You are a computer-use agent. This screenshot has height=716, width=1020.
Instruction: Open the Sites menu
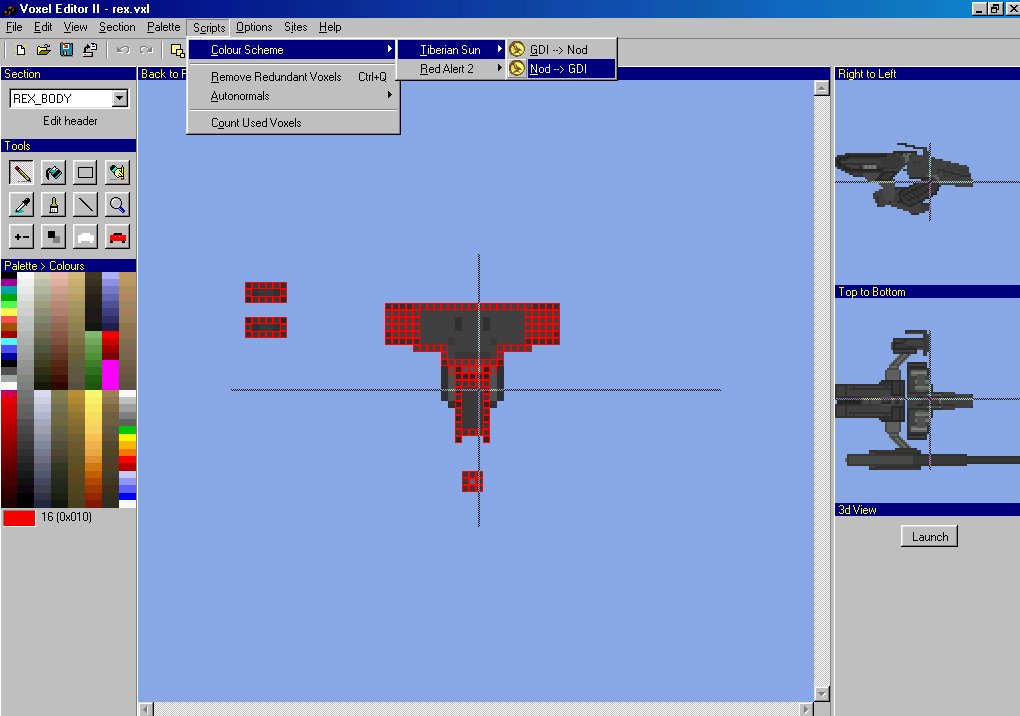point(295,27)
